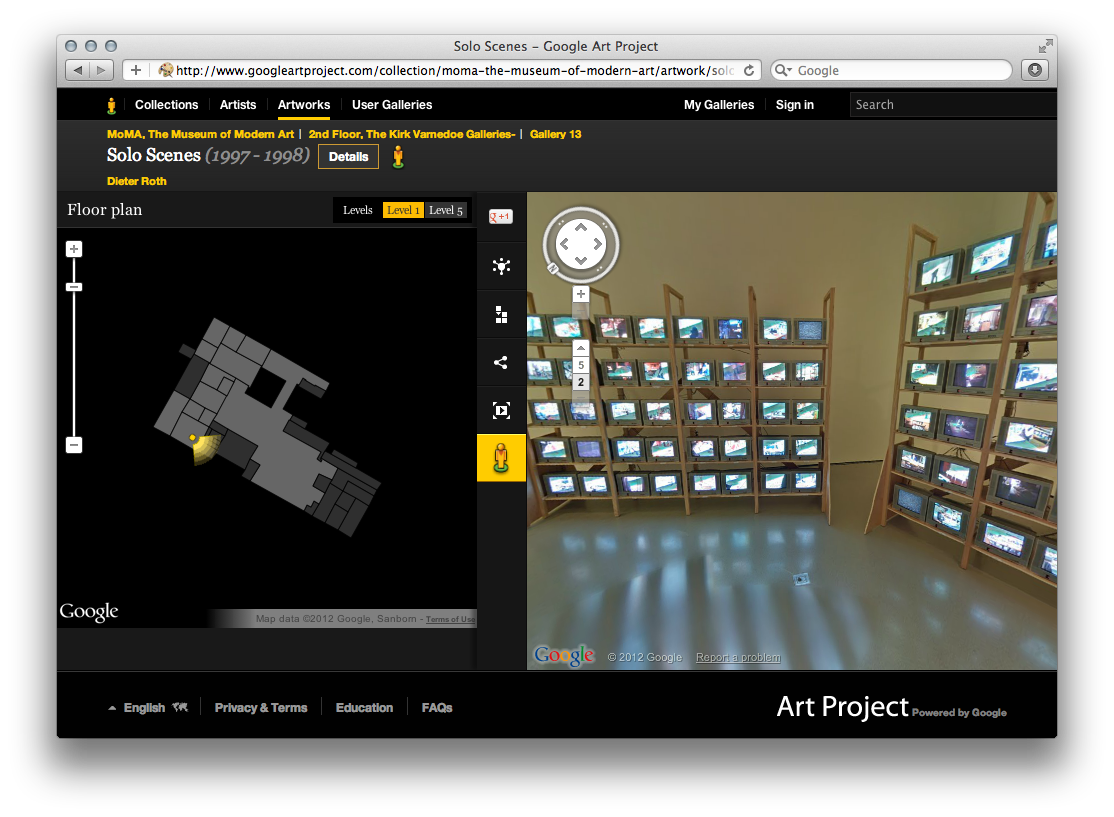Open the Artworks menu in the navigation bar
This screenshot has width=1114, height=817.
coord(304,104)
